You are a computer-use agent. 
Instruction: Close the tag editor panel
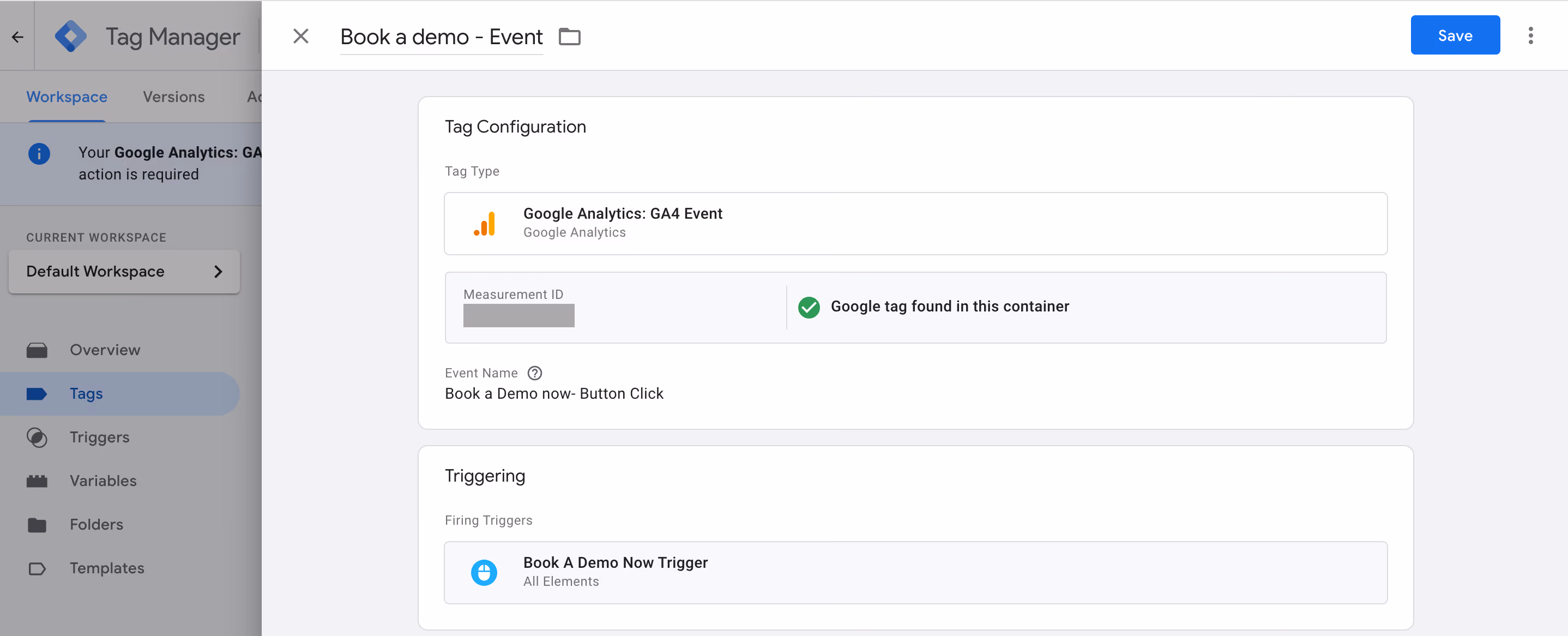[301, 37]
